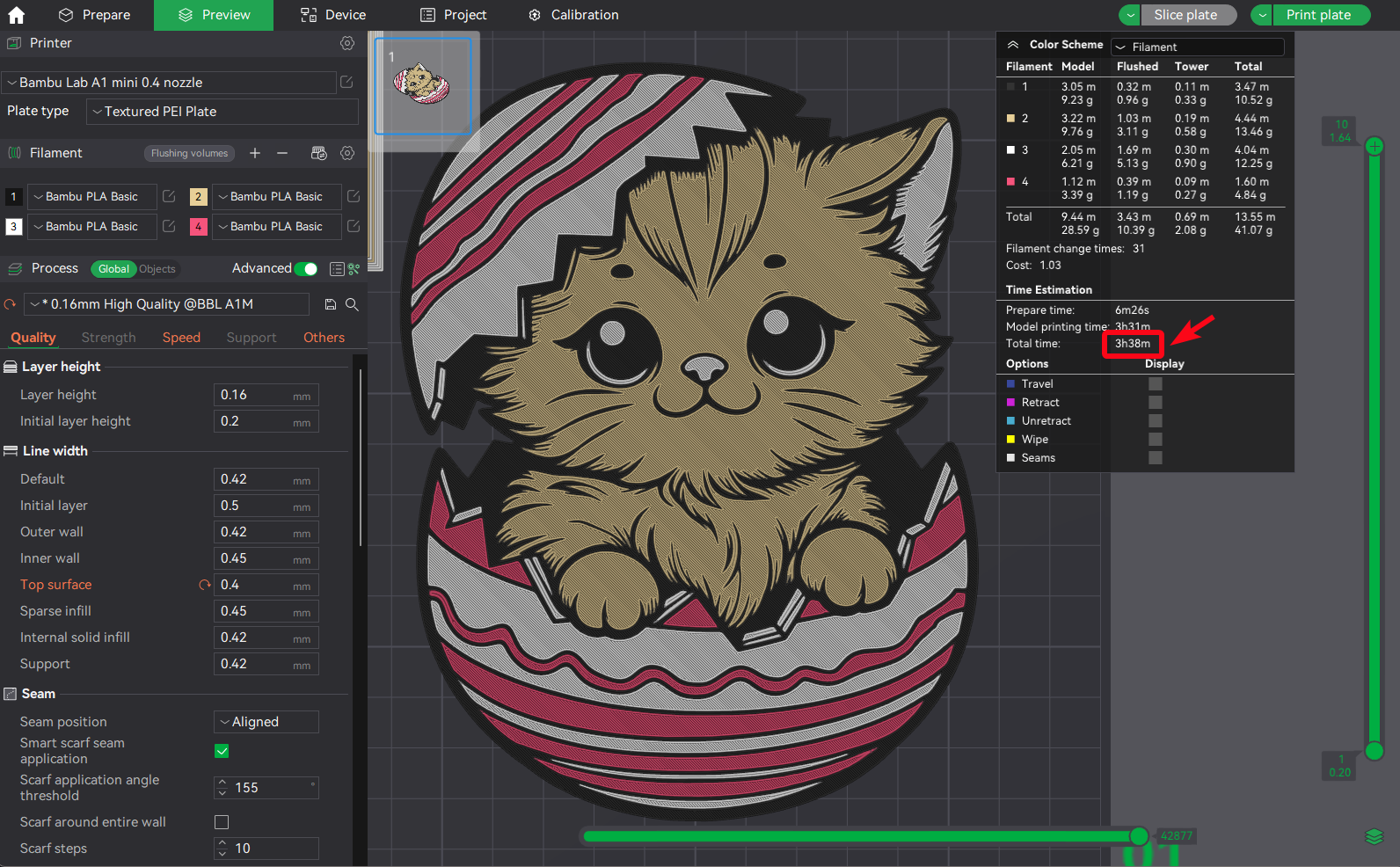Uncheck Smart scarf seam application
1400x867 pixels.
[222, 751]
